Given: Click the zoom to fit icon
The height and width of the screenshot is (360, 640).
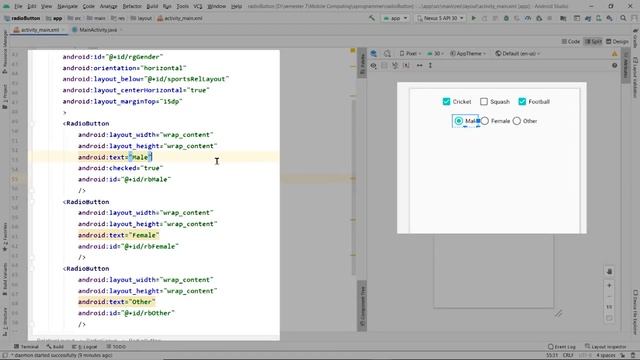Looking at the screenshot, I should (609, 318).
